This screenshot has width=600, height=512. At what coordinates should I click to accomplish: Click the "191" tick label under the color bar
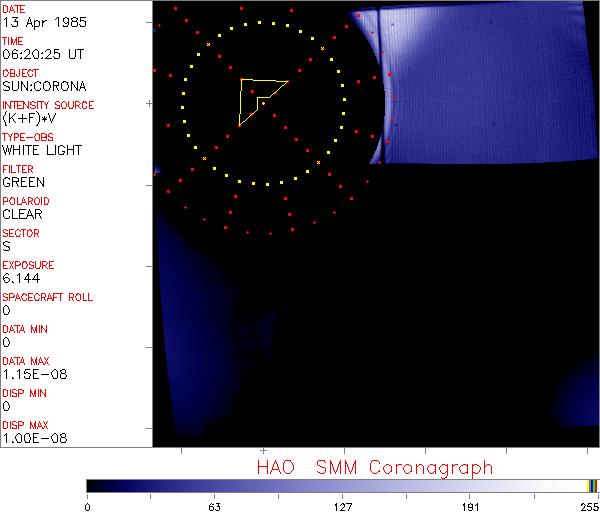pos(470,506)
